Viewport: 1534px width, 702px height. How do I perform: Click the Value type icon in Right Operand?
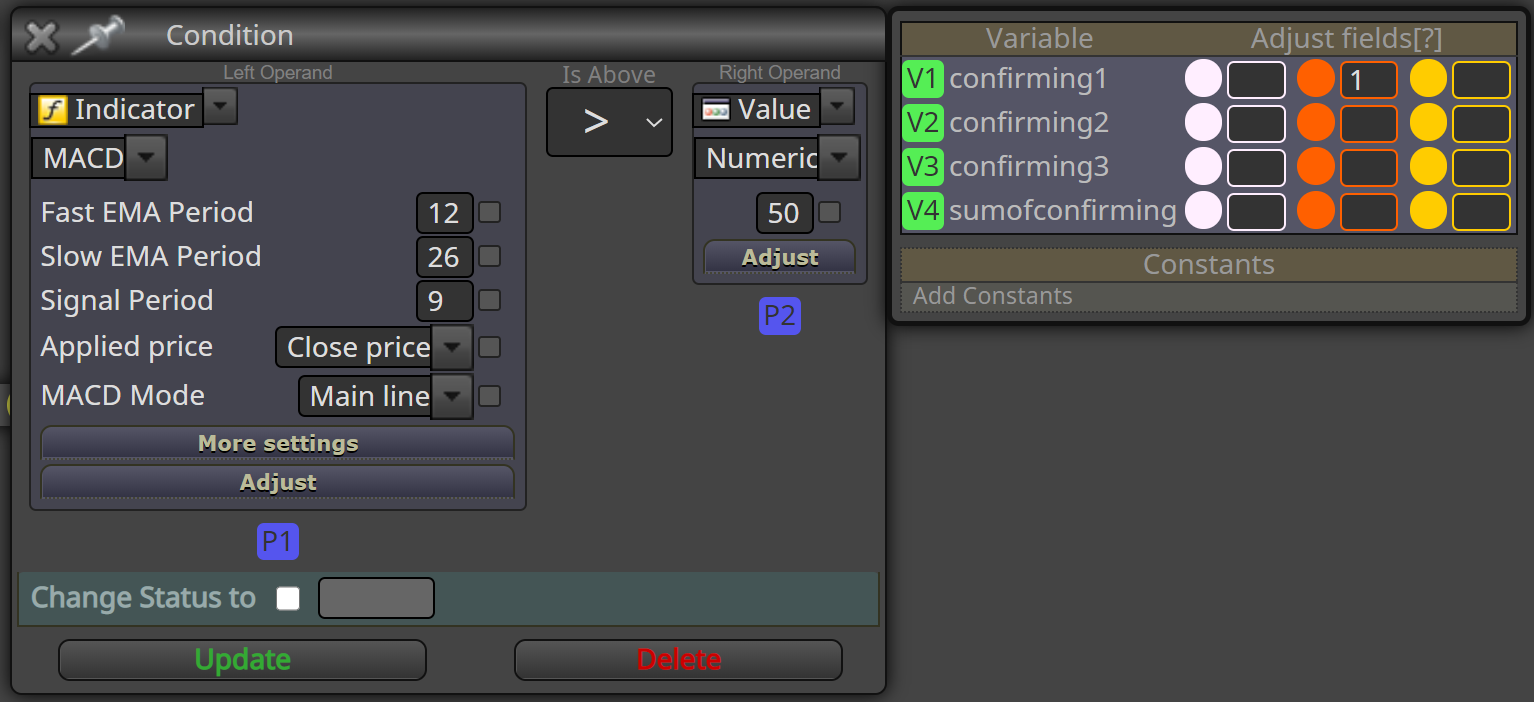[x=716, y=109]
